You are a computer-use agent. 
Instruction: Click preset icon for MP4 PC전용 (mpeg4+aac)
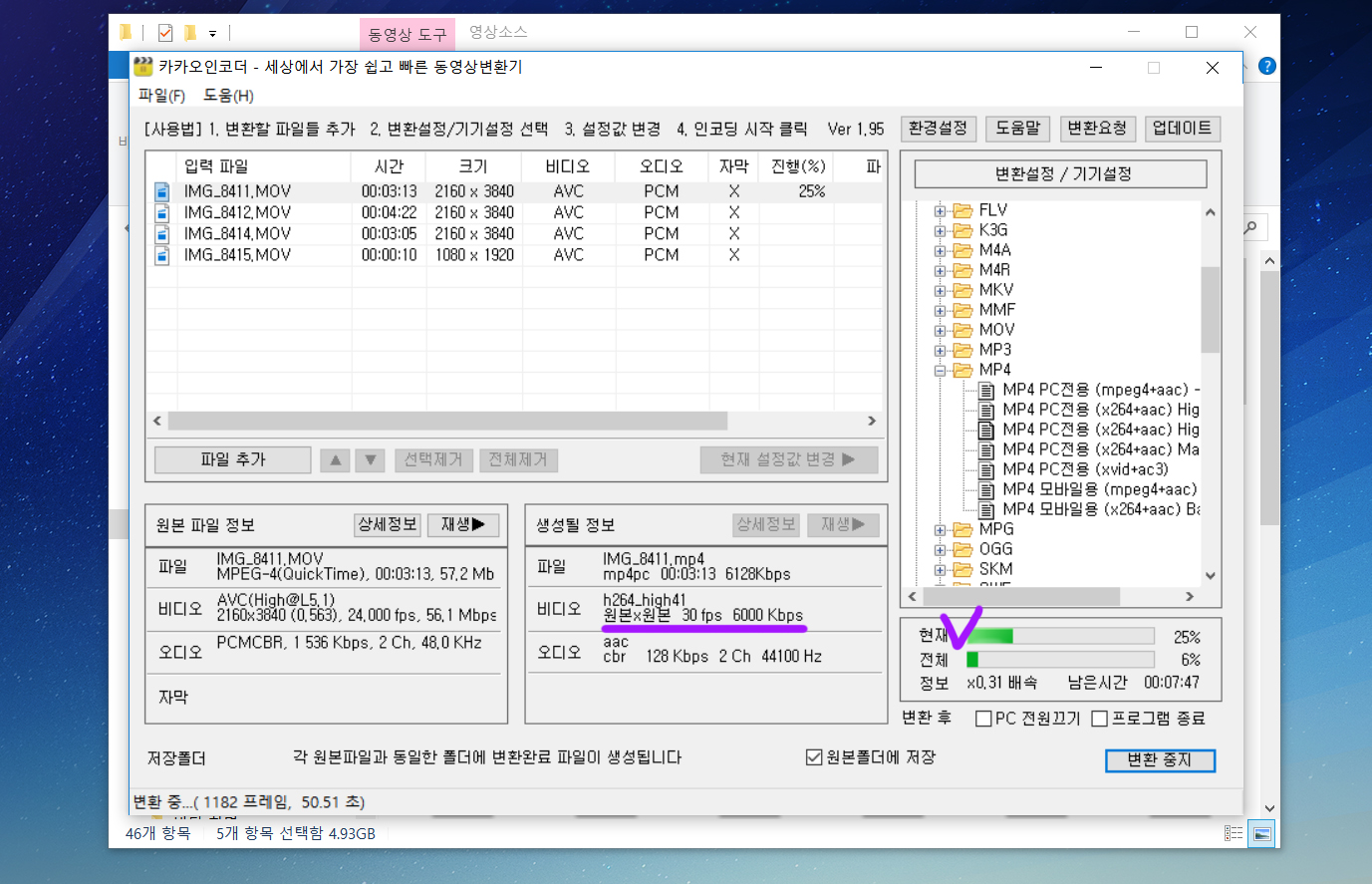click(986, 390)
